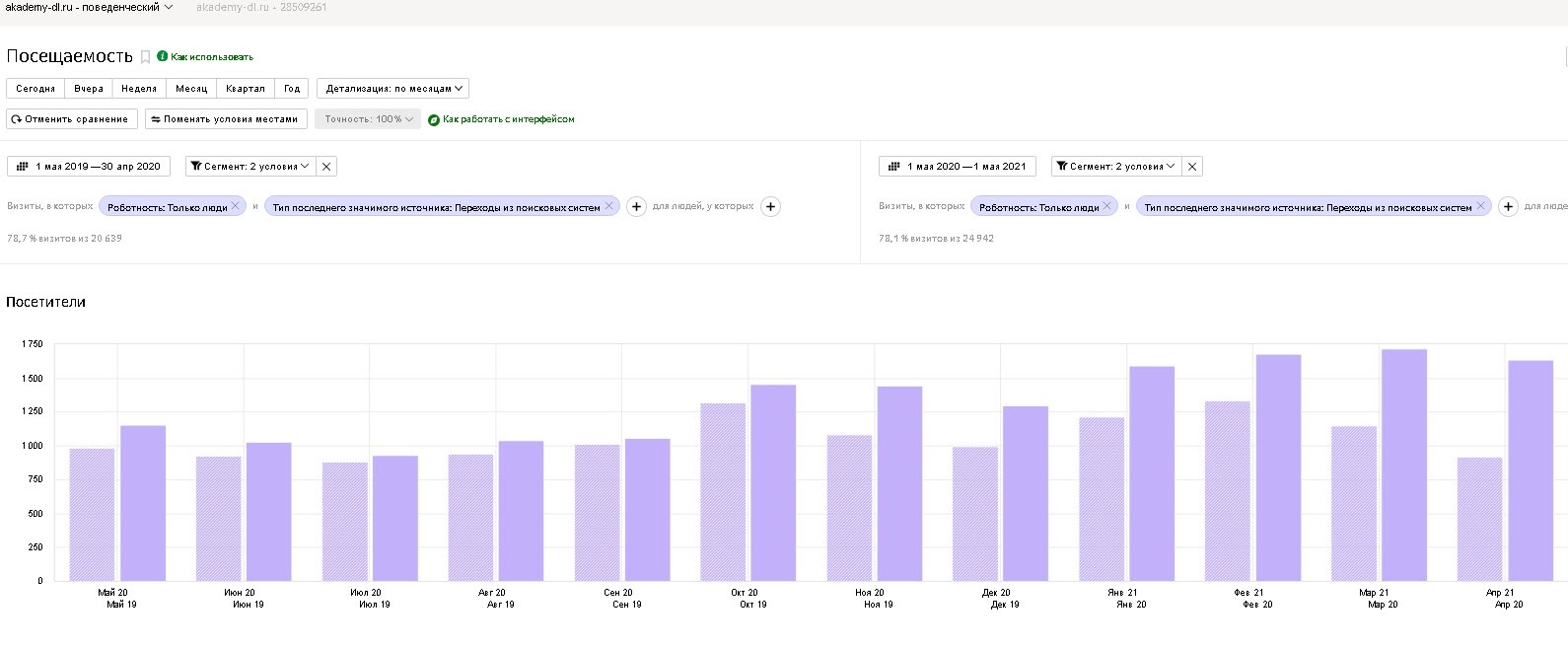The width and height of the screenshot is (1568, 647).
Task: Add a visit condition in right segment
Action: 1508,207
